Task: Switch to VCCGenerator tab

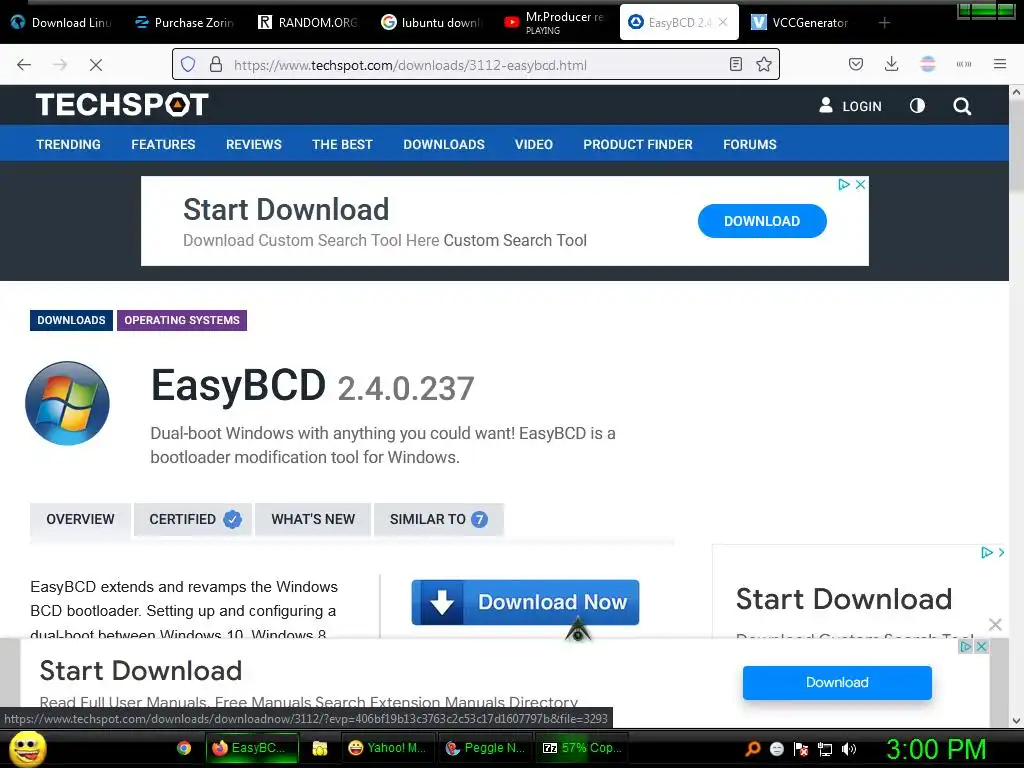Action: (802, 22)
